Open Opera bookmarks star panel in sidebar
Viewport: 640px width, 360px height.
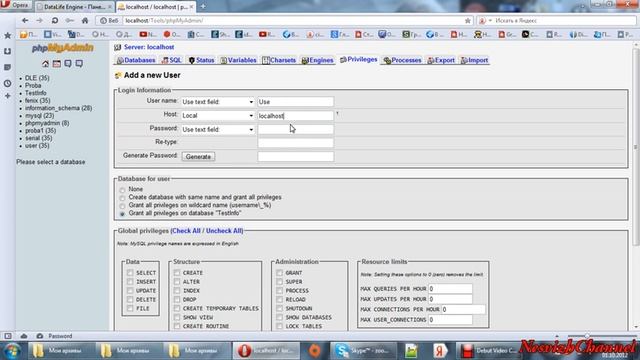pyautogui.click(x=7, y=36)
